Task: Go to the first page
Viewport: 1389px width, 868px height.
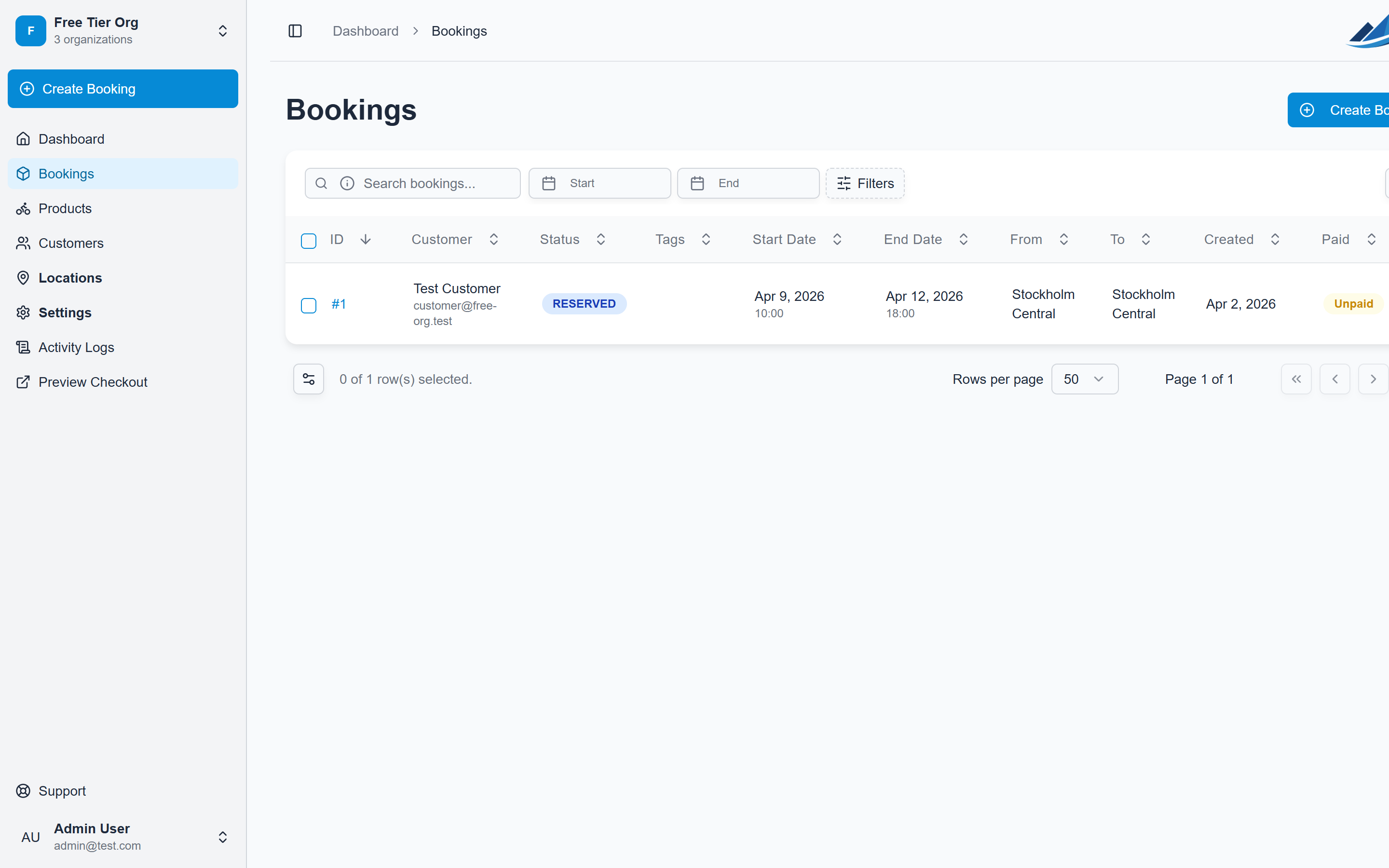Action: click(x=1296, y=379)
